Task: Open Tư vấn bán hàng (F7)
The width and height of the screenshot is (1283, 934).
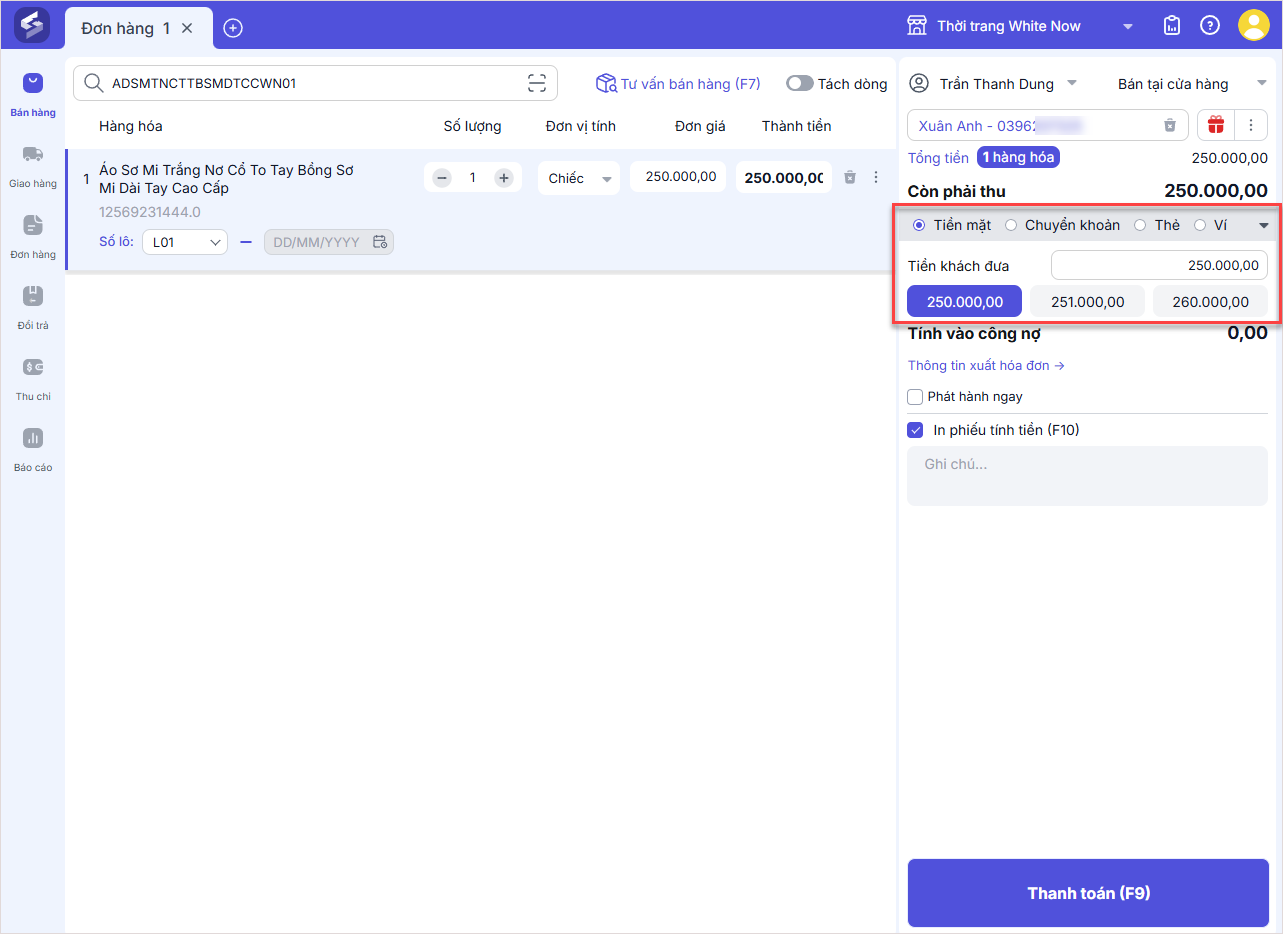Action: [678, 84]
